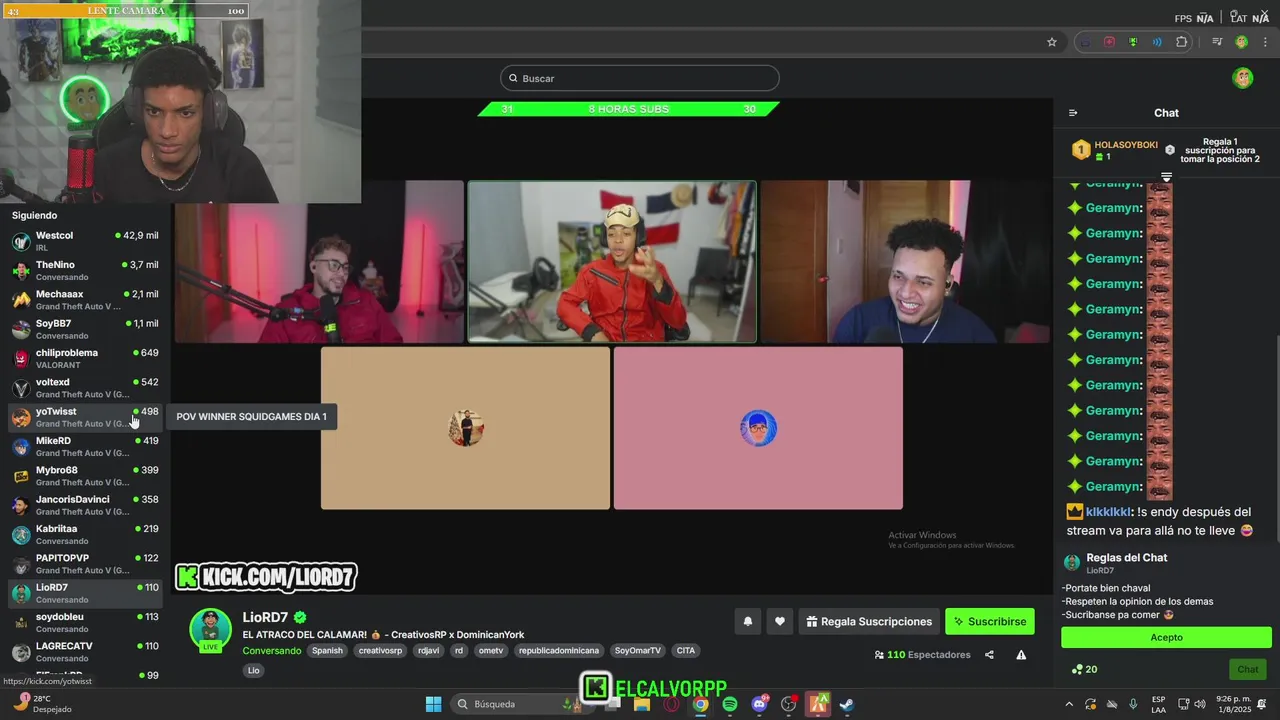The height and width of the screenshot is (720, 1280).
Task: Open the ESP LAA language switcher
Action: 1158,704
